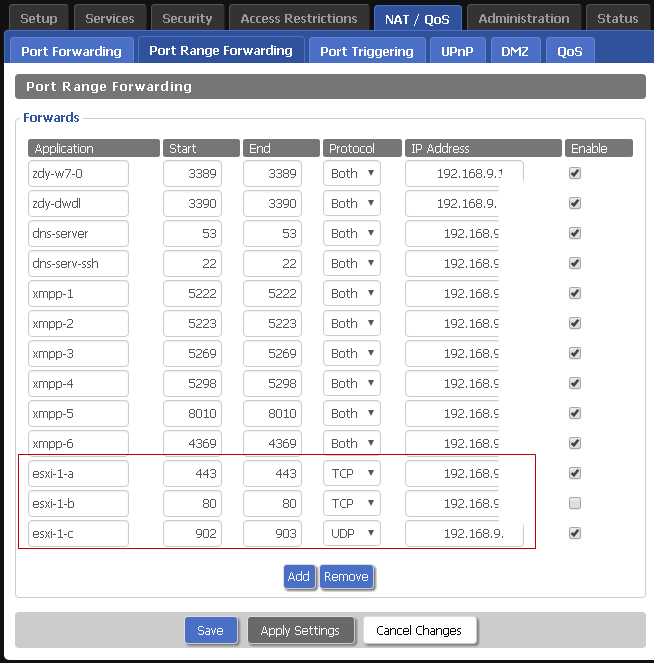Expand the esxi-1-c UDP protocol dropdown
654x663 pixels.
(x=352, y=533)
